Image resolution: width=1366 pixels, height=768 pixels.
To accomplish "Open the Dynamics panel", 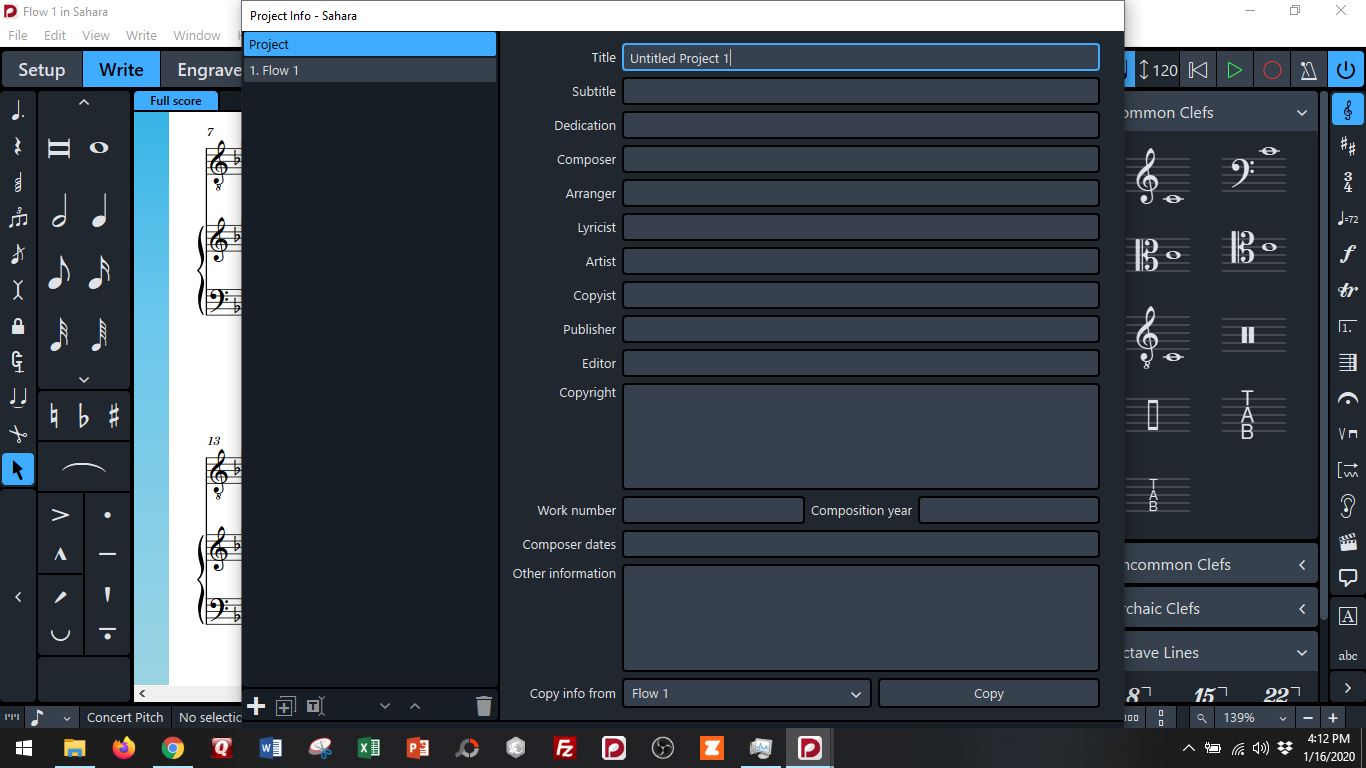I will (x=1348, y=254).
